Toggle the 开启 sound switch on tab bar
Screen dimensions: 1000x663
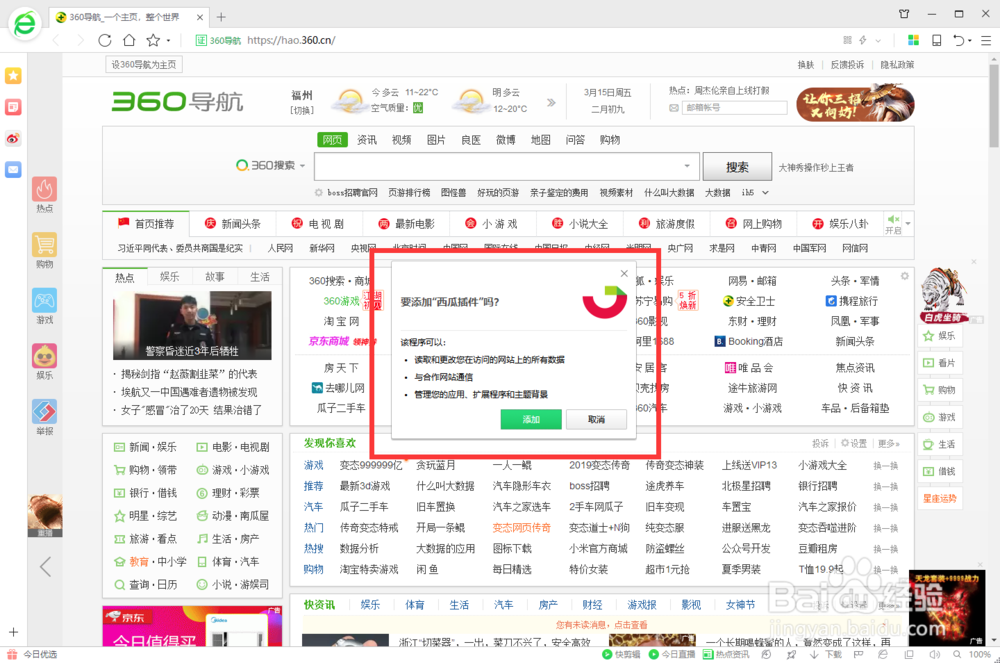[x=893, y=224]
